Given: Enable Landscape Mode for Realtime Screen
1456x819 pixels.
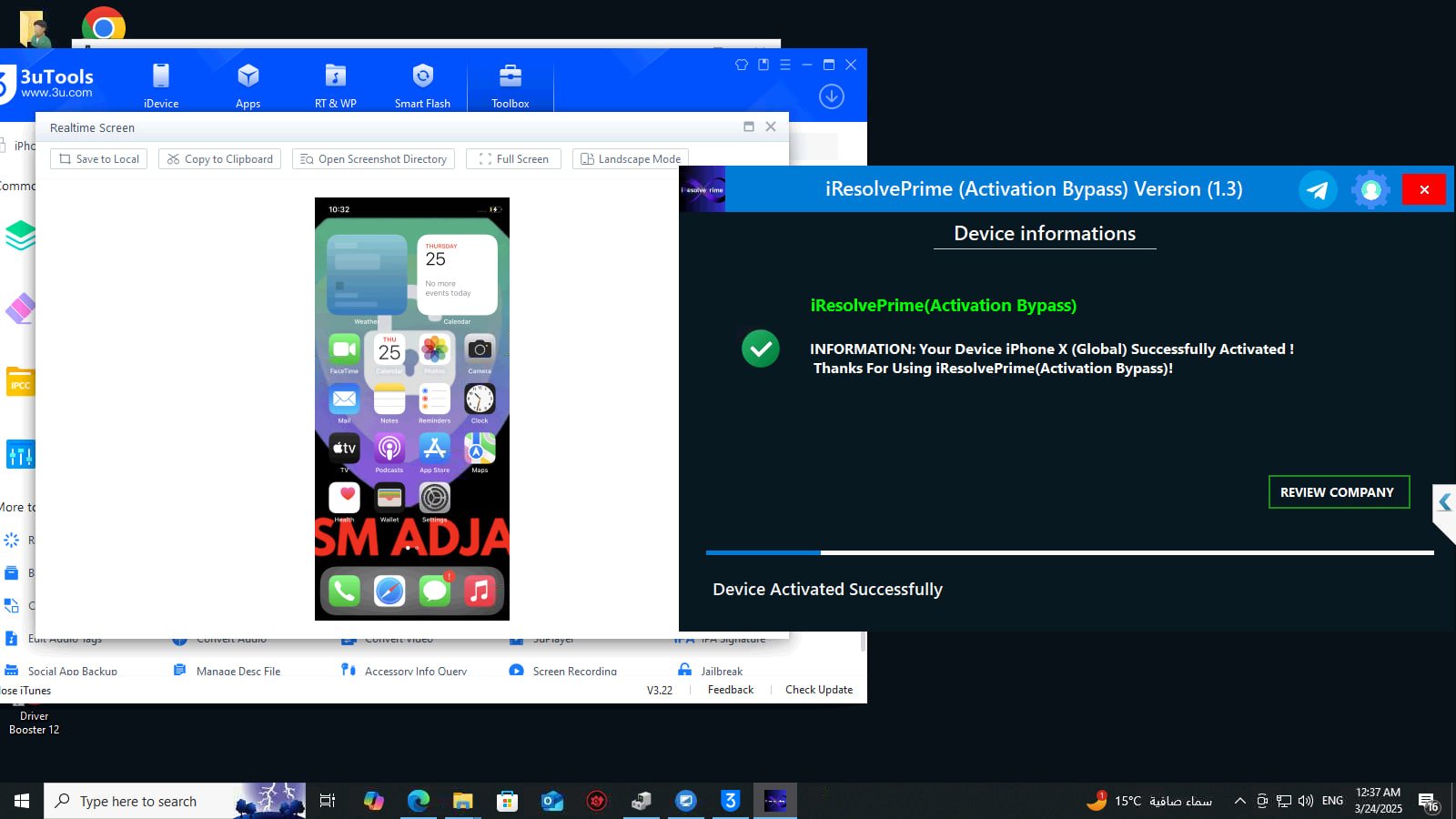Looking at the screenshot, I should pyautogui.click(x=631, y=159).
